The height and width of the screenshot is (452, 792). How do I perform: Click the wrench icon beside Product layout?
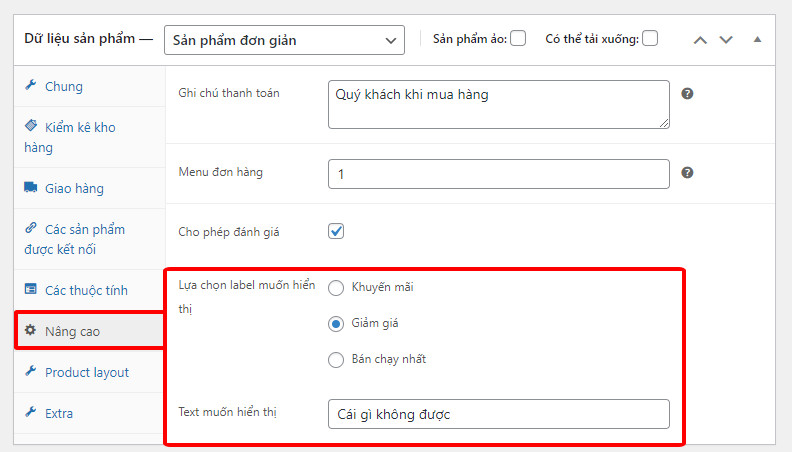point(30,371)
